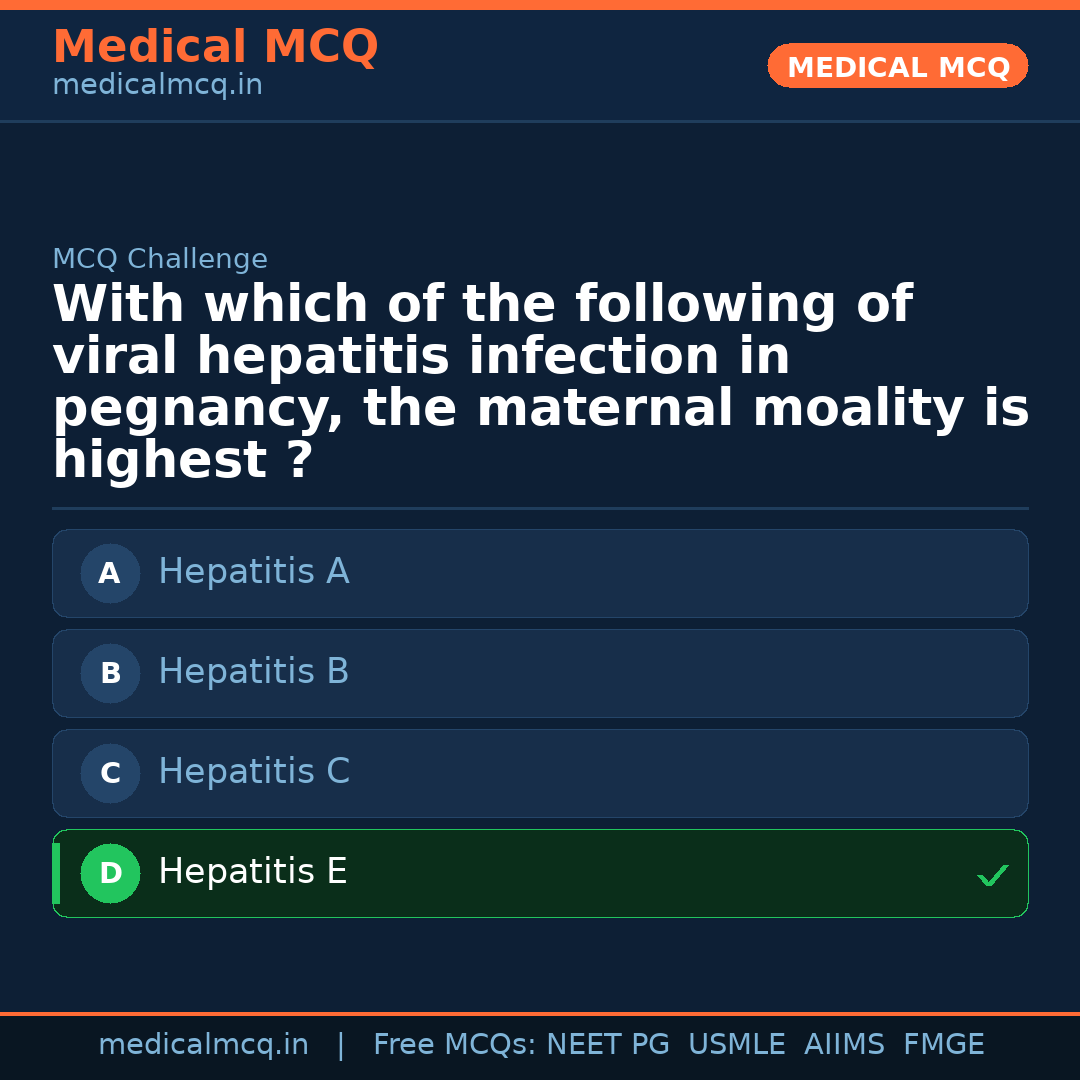This screenshot has width=1080, height=1080.
Task: Click the Free MCQs footer label
Action: pos(454,1045)
